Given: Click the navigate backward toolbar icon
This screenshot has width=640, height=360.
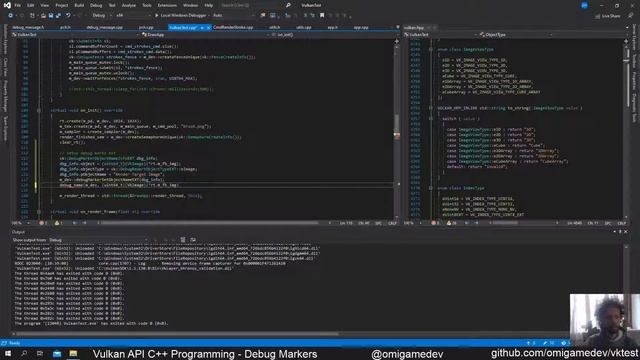Looking at the screenshot, I should [11, 16].
